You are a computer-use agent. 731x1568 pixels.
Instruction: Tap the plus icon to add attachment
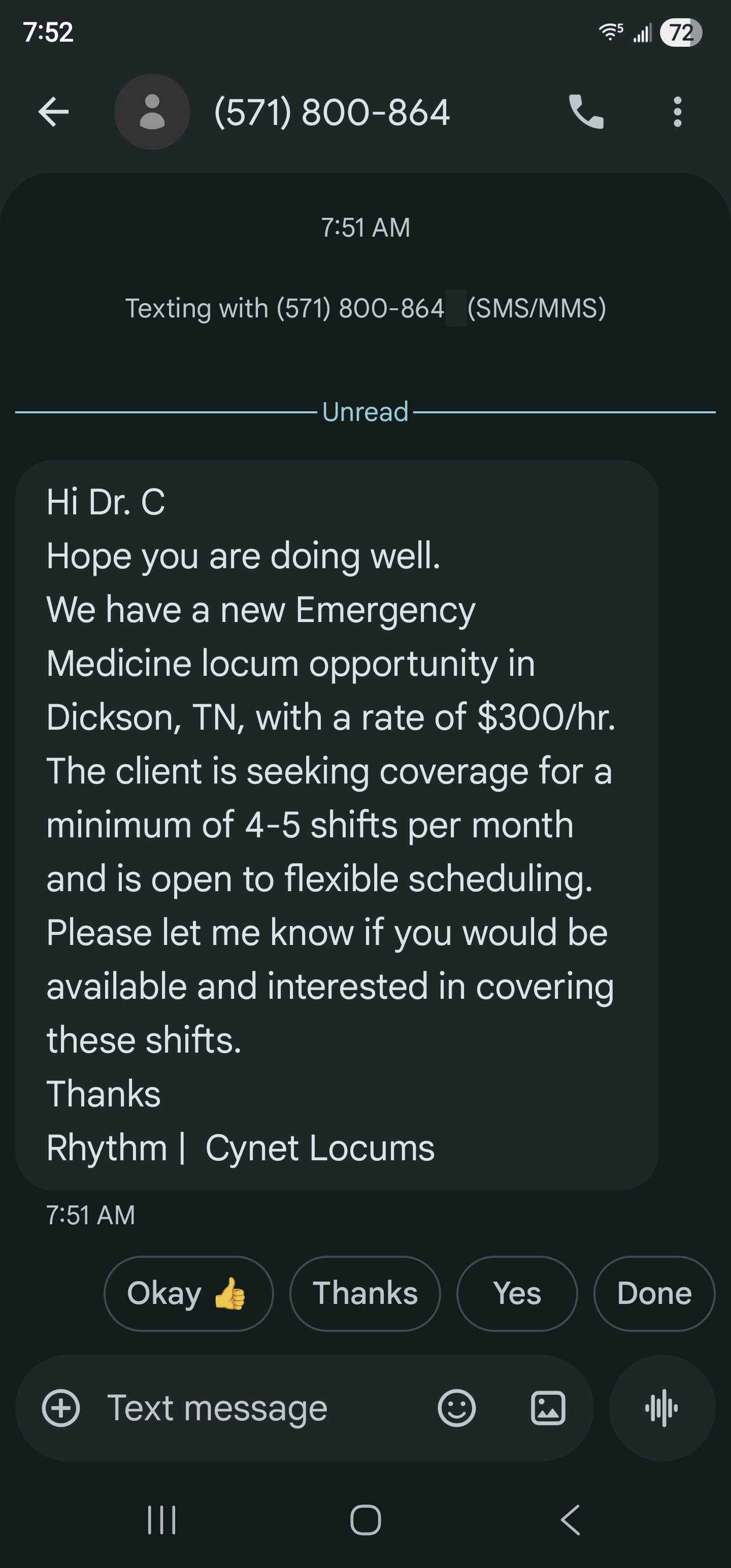(x=61, y=1408)
